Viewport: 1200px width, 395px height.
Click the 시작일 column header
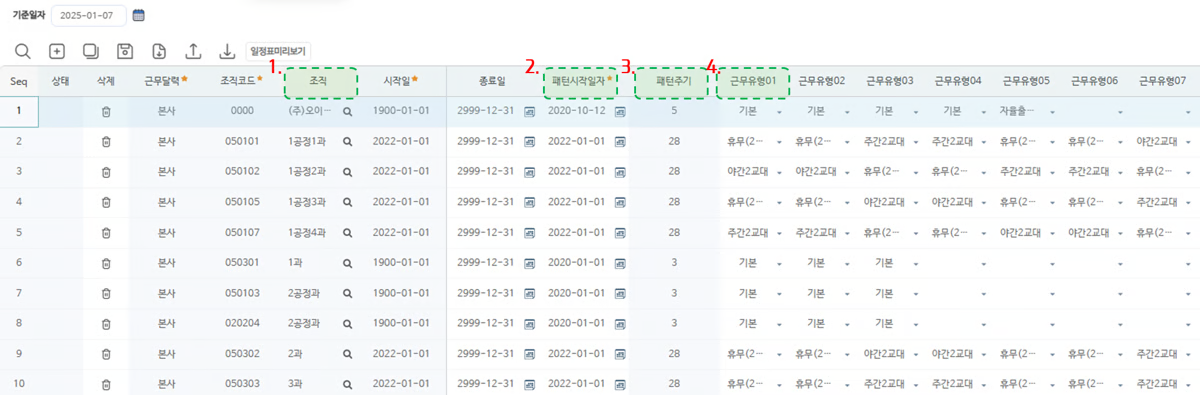pos(401,80)
